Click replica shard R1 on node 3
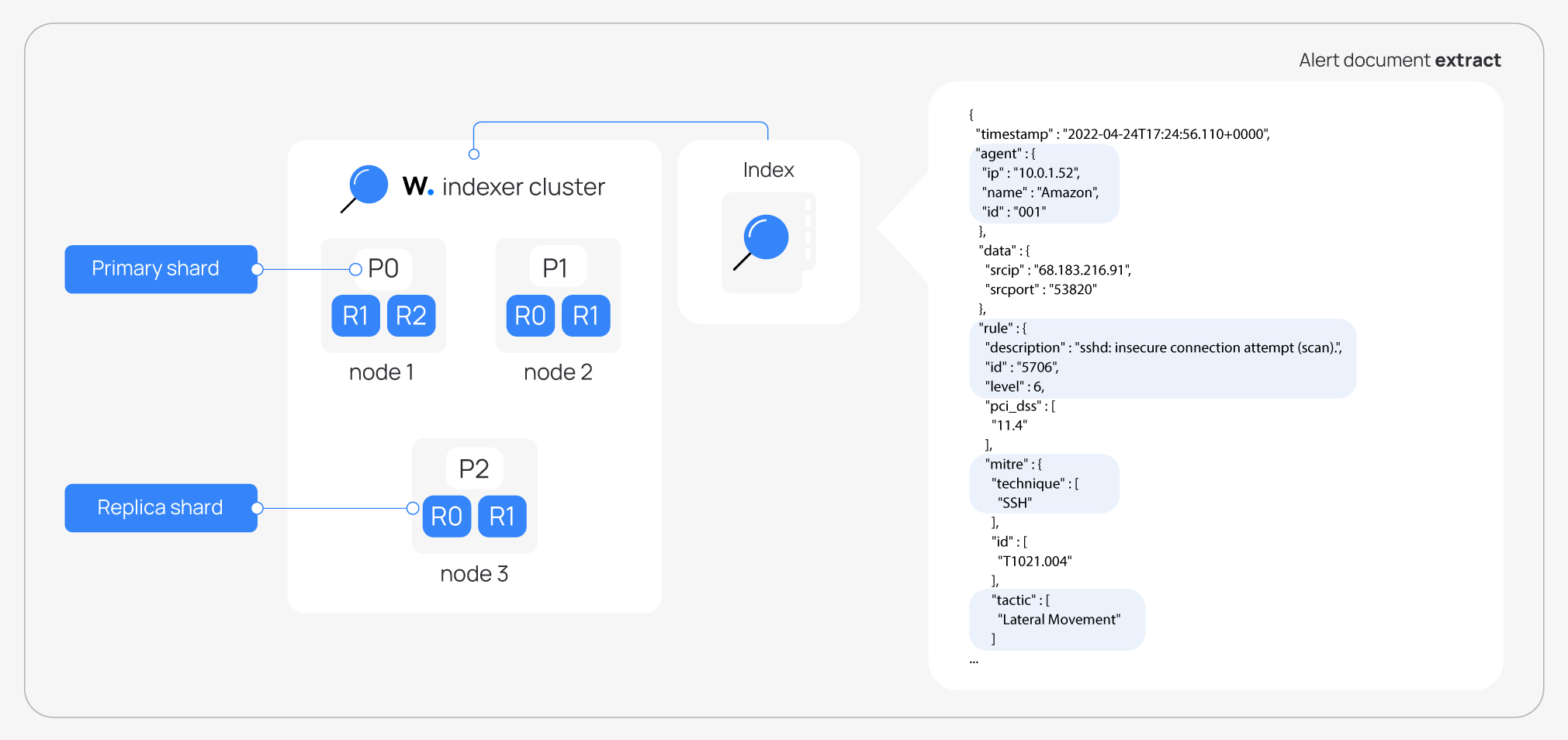 pyautogui.click(x=502, y=516)
